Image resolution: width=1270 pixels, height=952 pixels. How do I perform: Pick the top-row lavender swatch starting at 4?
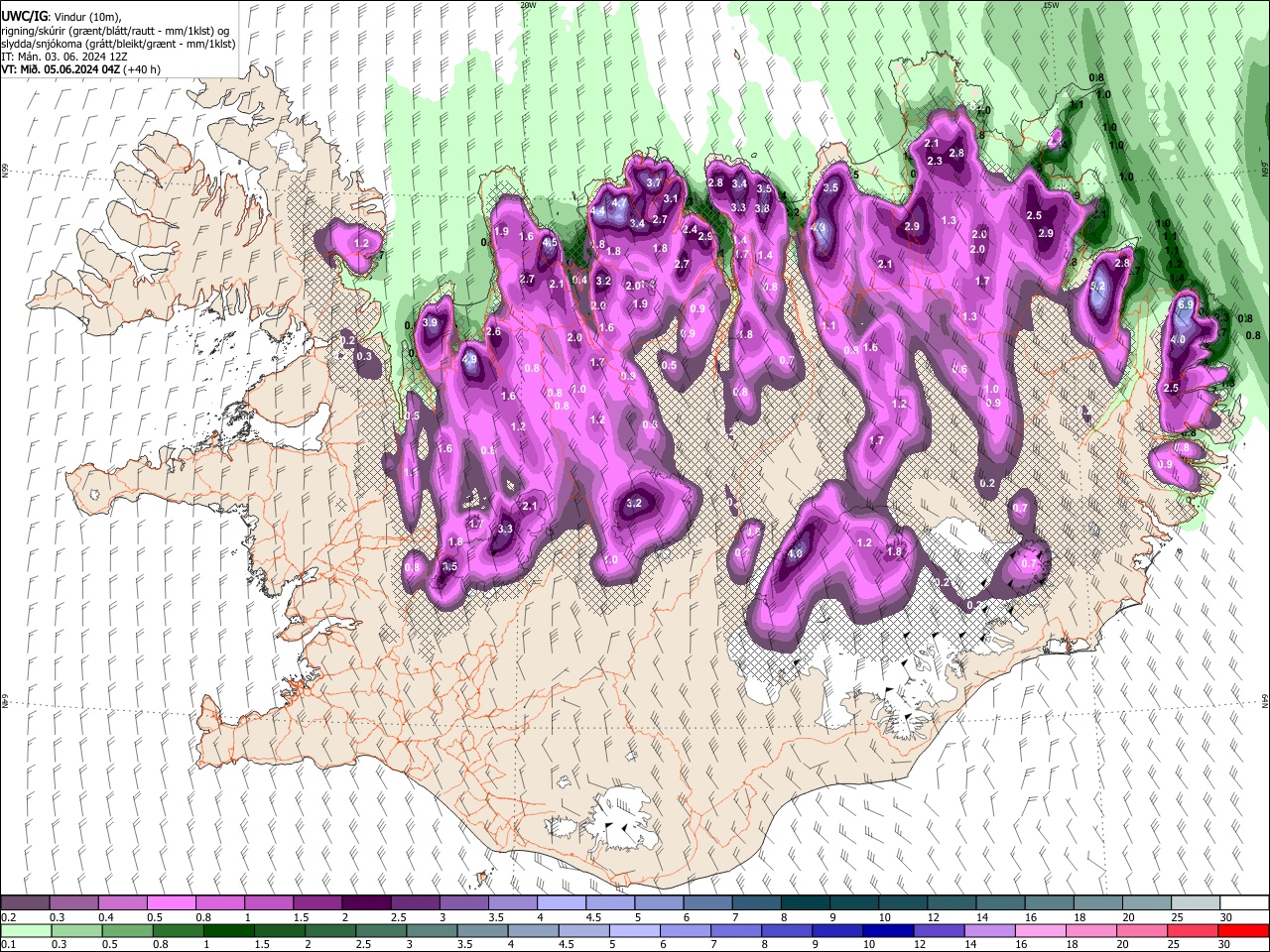561,903
